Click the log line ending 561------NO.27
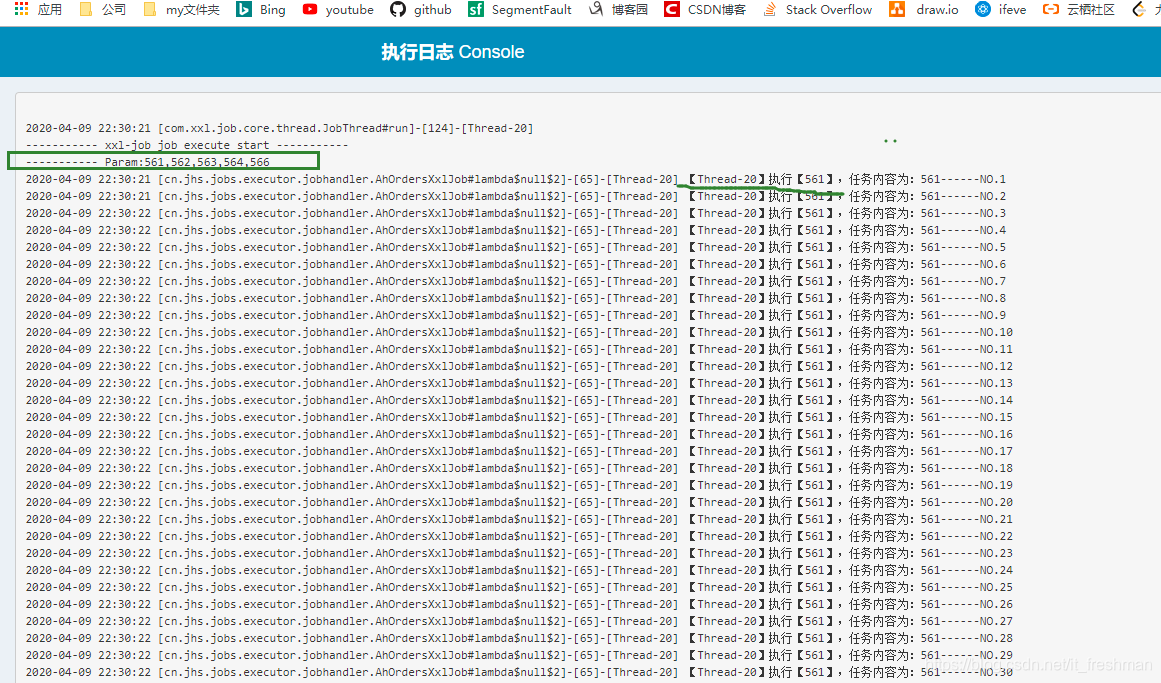The image size is (1161, 683). coord(519,622)
